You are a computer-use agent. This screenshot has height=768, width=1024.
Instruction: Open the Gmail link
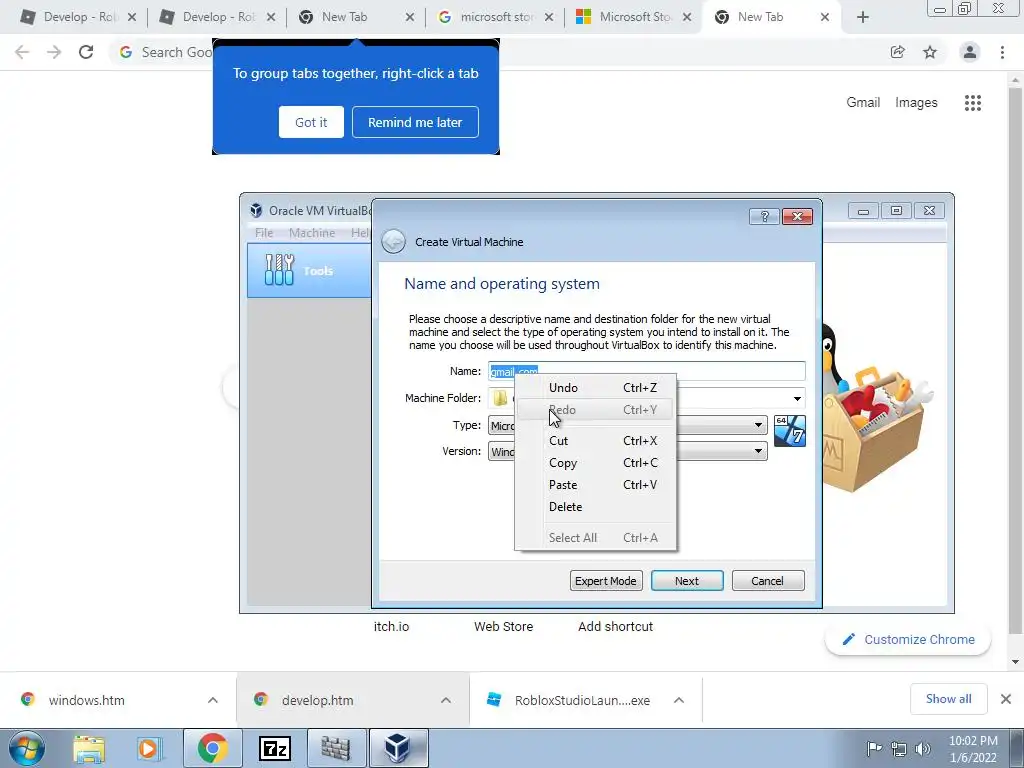point(863,103)
